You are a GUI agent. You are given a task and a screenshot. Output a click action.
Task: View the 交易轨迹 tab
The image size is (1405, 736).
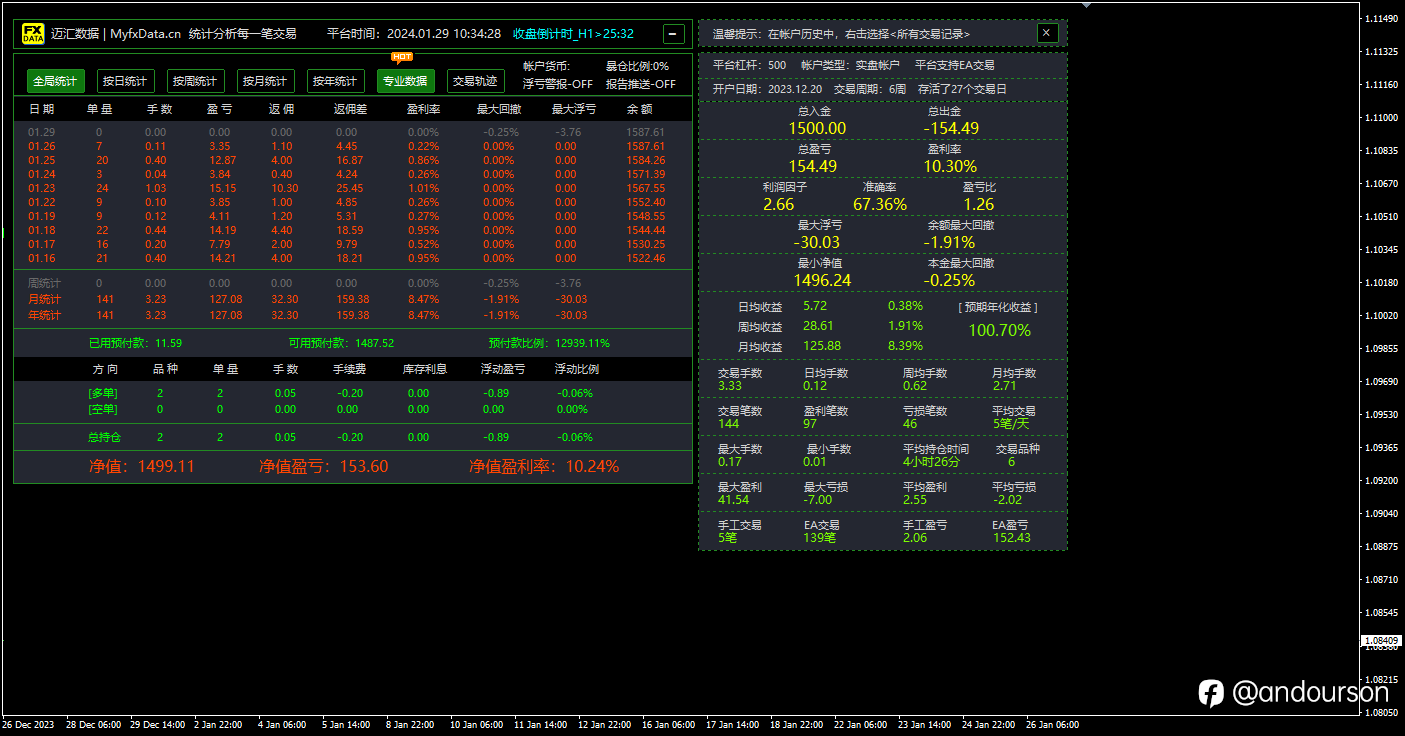tap(475, 81)
